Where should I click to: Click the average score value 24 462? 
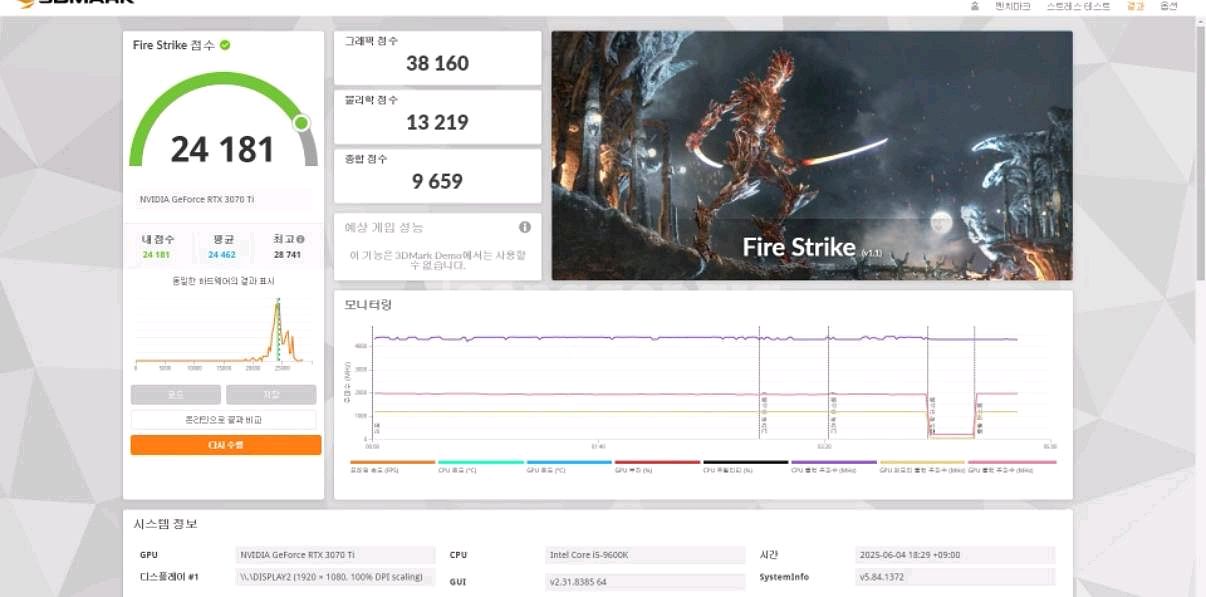(222, 255)
